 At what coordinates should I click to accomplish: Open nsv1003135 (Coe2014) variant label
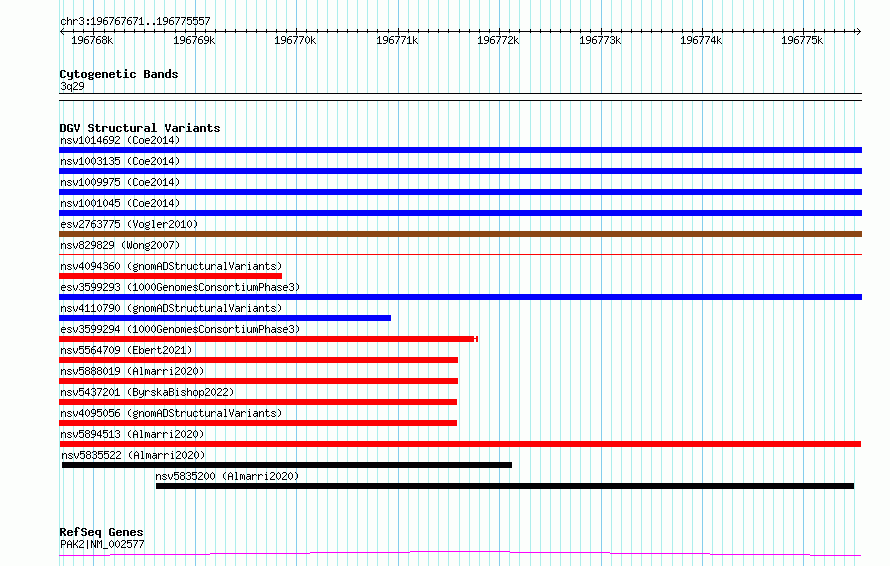pos(120,161)
